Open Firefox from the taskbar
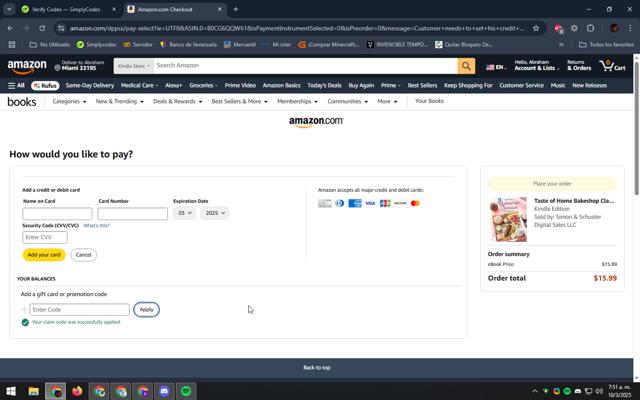 point(77,391)
